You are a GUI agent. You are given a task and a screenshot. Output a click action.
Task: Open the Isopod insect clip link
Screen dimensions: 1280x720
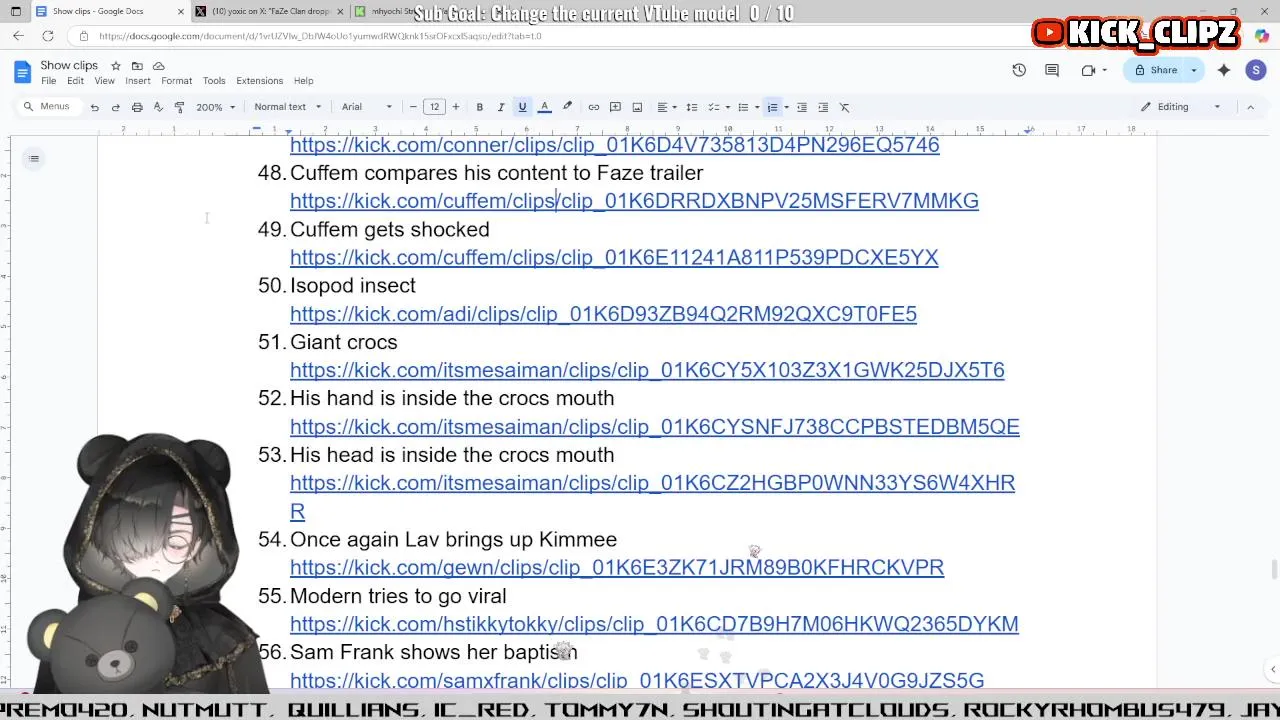[603, 314]
